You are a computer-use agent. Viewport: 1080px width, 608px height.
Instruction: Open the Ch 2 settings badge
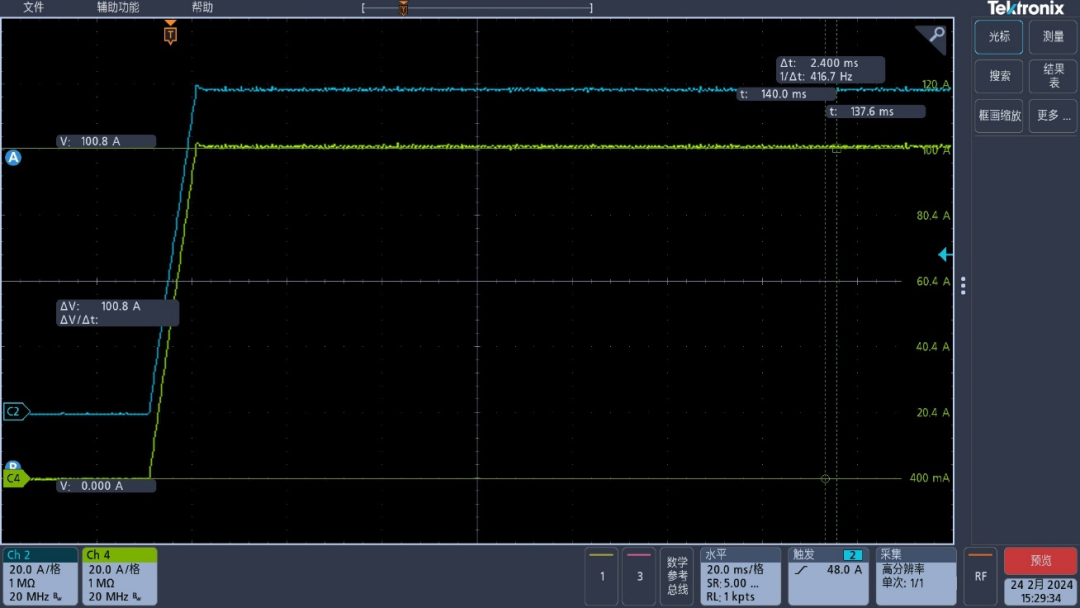(40, 576)
